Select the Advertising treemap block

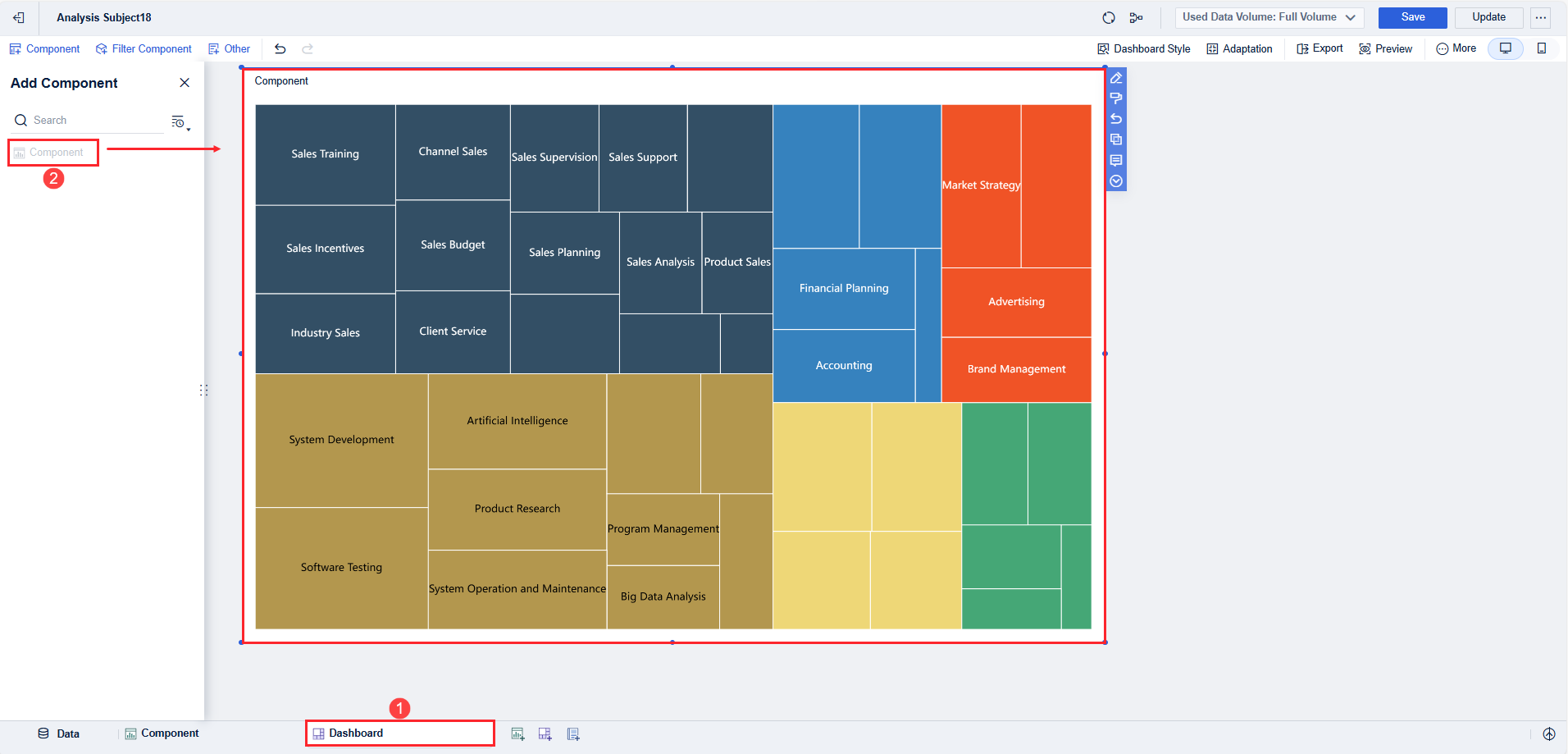(x=1017, y=302)
